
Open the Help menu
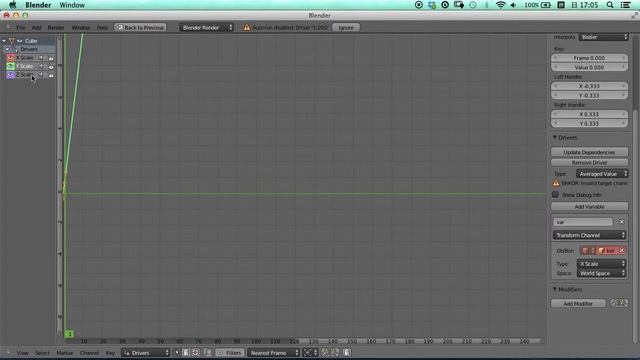tap(102, 28)
